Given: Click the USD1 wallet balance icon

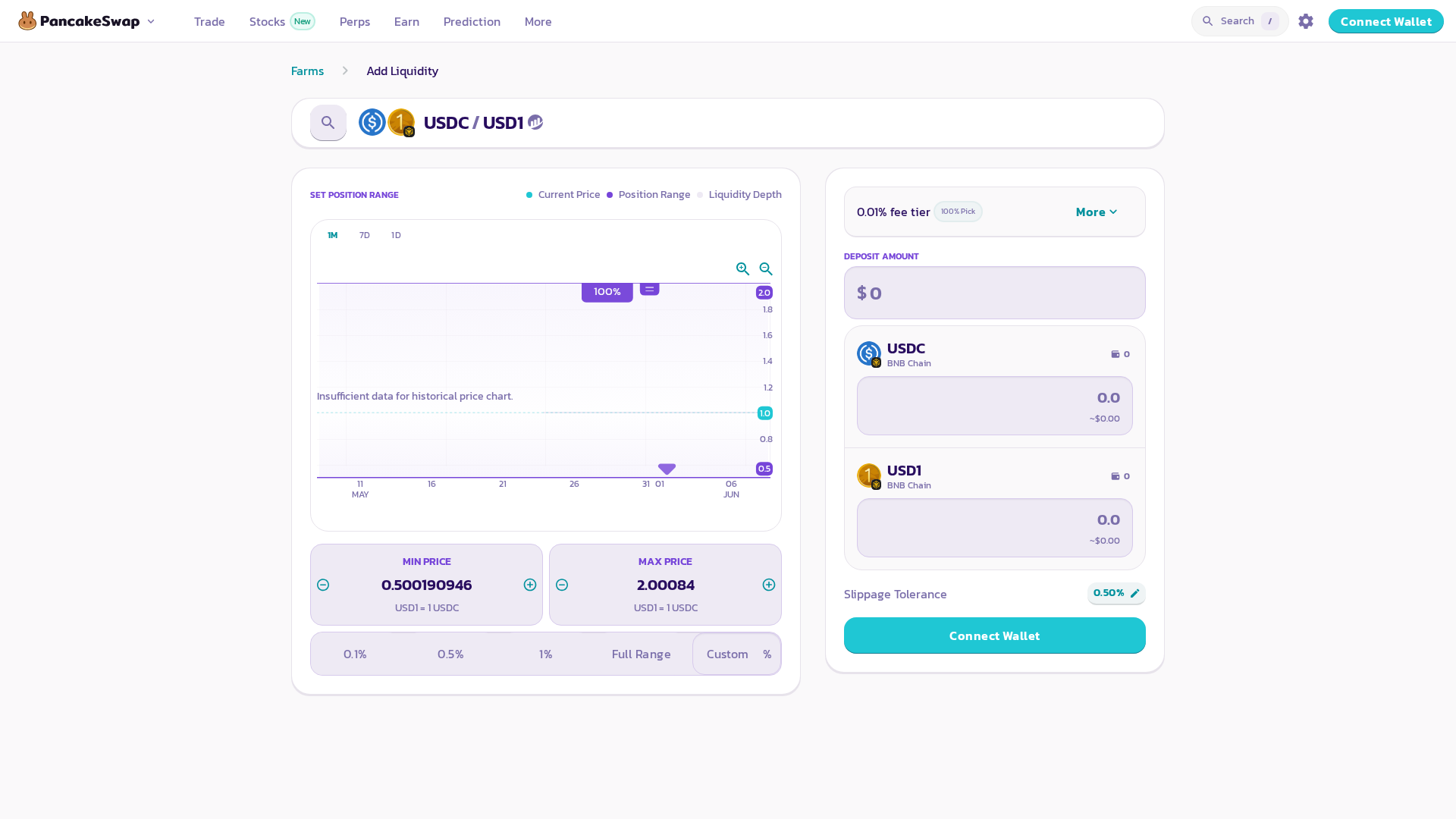Looking at the screenshot, I should click(x=1116, y=476).
